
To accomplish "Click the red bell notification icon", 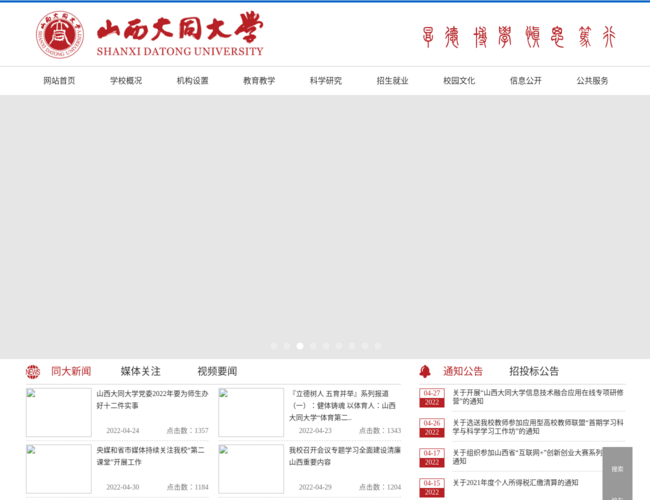I will 425,371.
